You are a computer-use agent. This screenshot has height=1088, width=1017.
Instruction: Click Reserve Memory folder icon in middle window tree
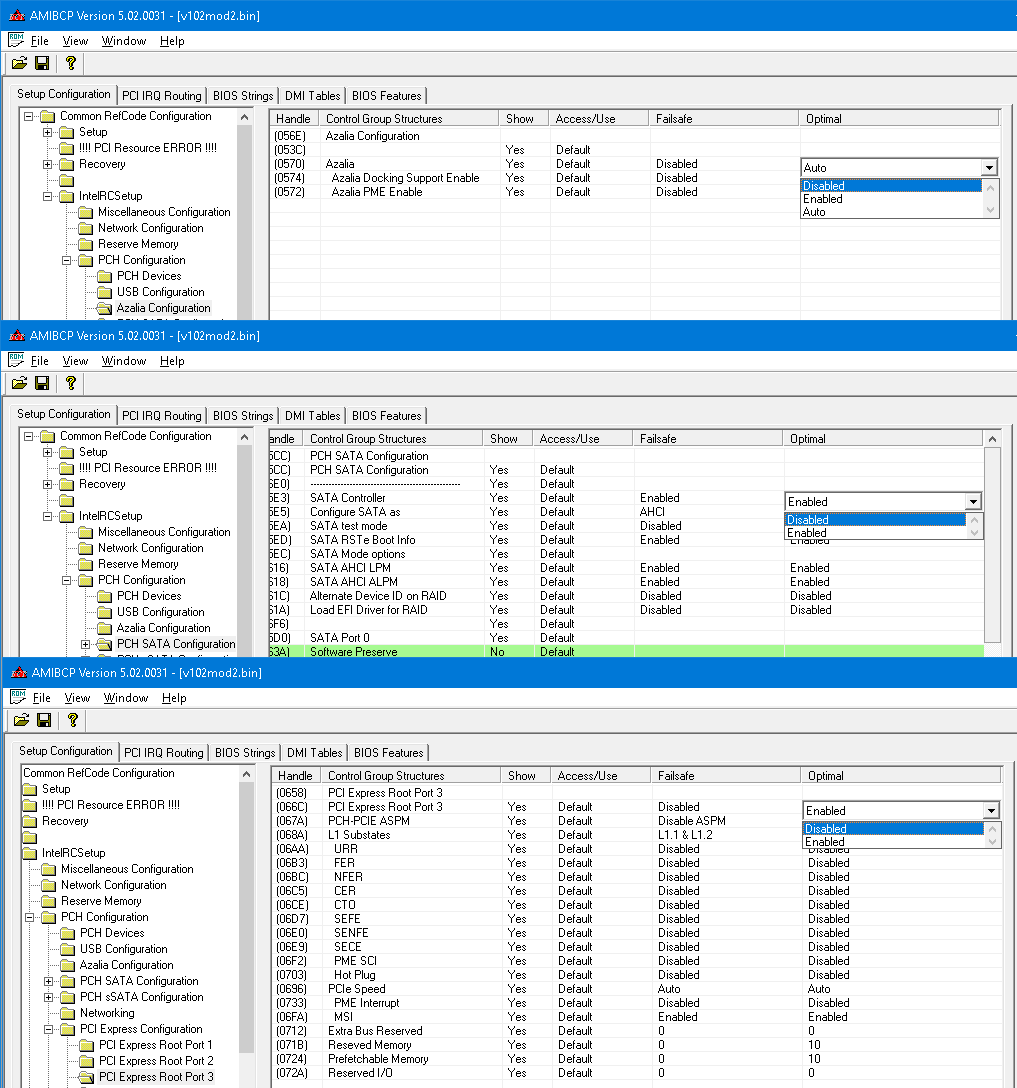[85, 564]
